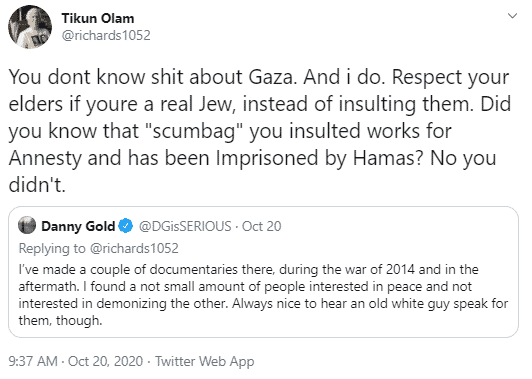Click the @DGisSERIOUS handle
Viewport: 532px width, 379px height.
(x=185, y=226)
